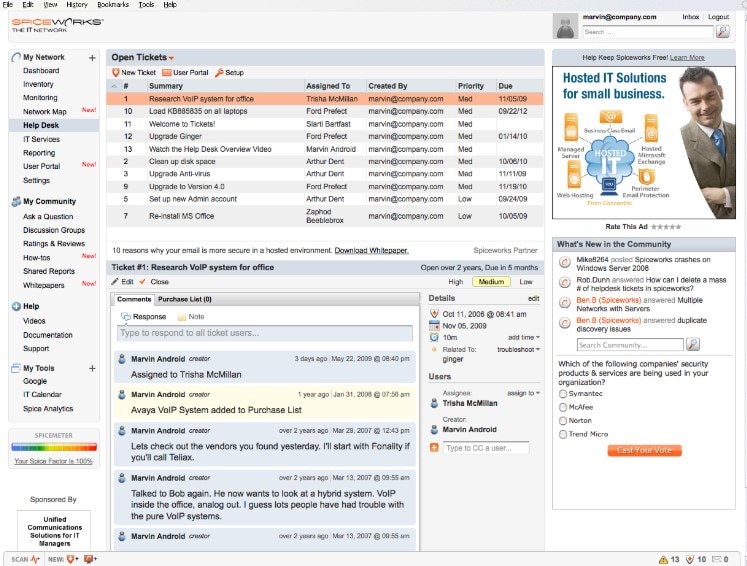
Task: Click the plus icon next to My Network
Action: pyautogui.click(x=92, y=58)
